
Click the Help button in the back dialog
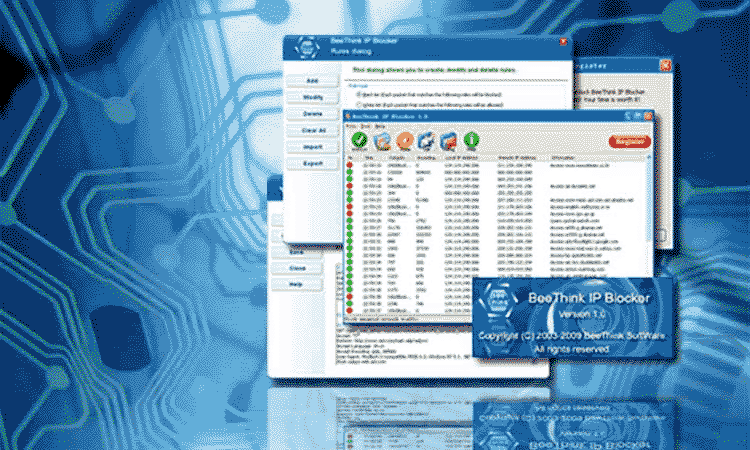tap(296, 285)
